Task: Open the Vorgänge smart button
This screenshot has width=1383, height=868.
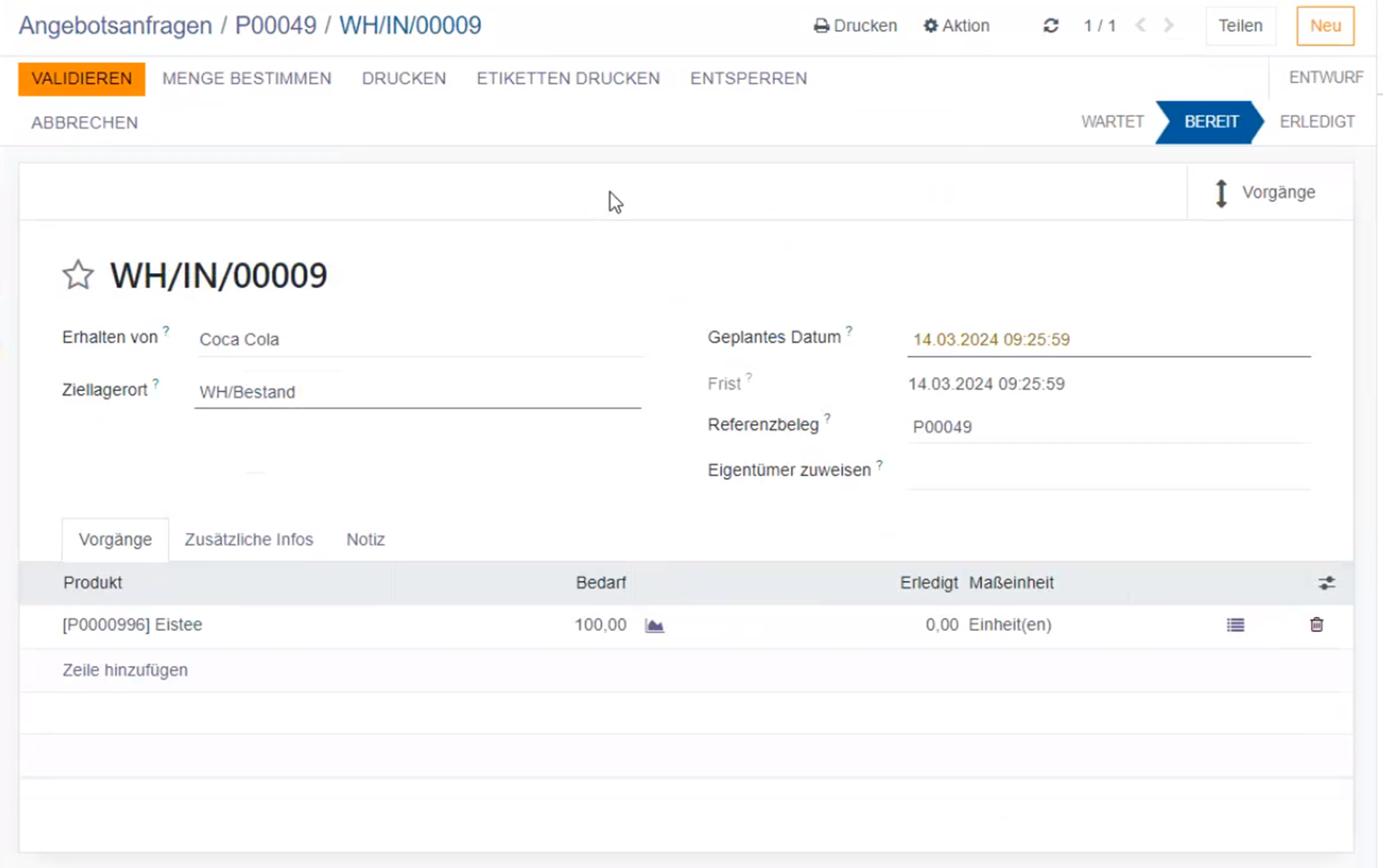Action: (x=1265, y=192)
